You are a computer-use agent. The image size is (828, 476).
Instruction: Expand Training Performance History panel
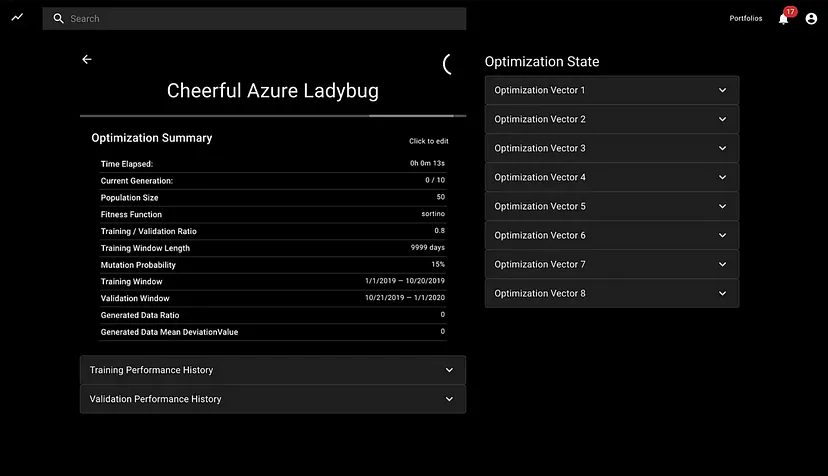coord(272,370)
